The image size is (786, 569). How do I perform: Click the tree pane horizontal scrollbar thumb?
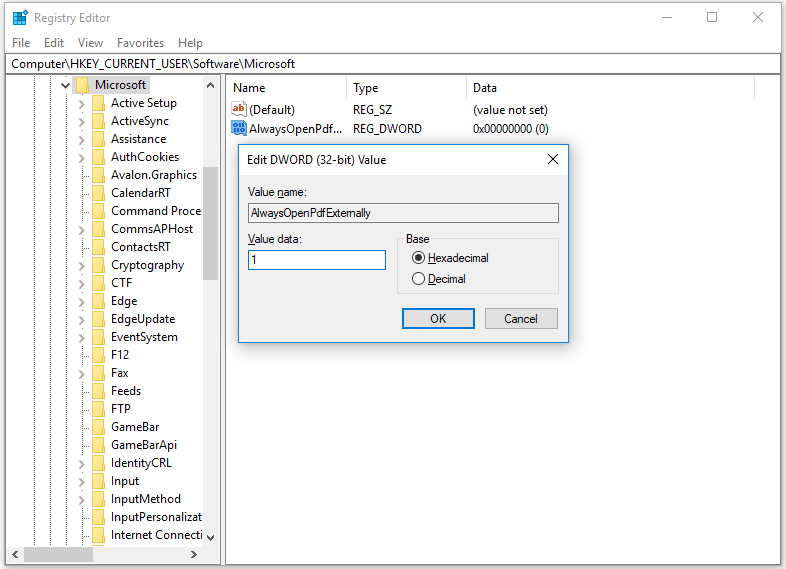click(58, 554)
